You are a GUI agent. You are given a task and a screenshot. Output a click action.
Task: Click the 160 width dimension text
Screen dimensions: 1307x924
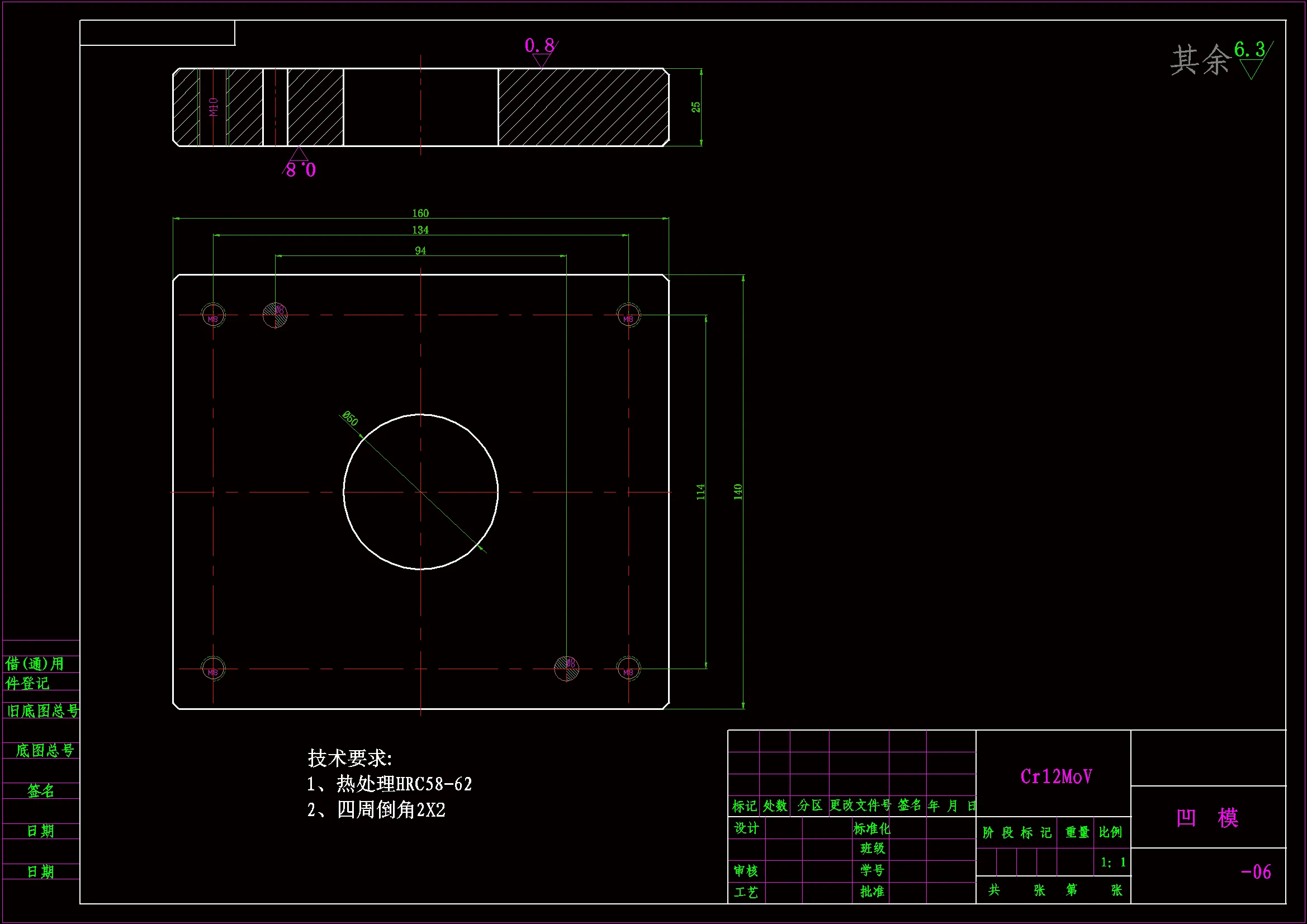pos(420,213)
